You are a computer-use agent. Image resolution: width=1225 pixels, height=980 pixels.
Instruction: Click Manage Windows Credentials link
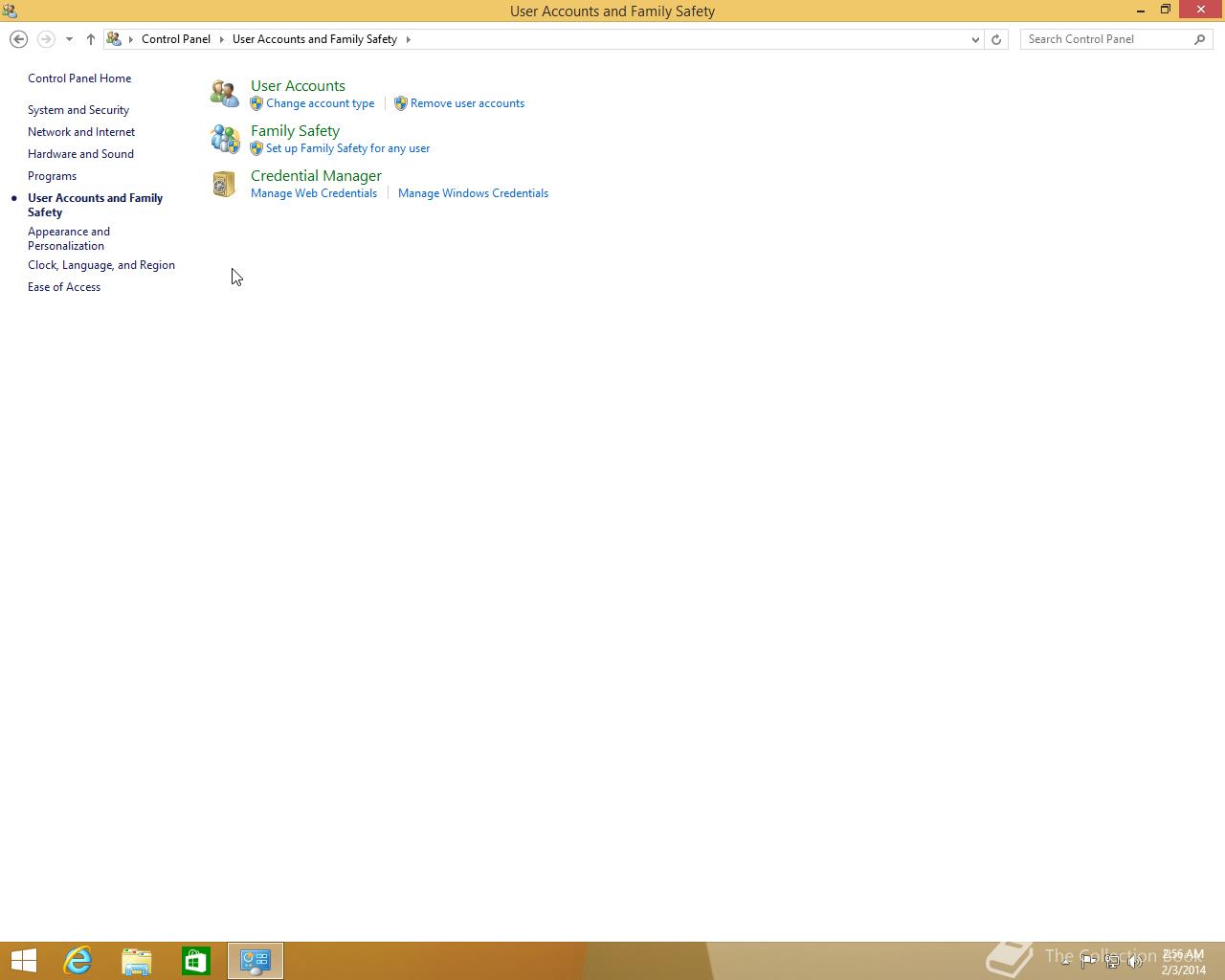click(x=473, y=193)
